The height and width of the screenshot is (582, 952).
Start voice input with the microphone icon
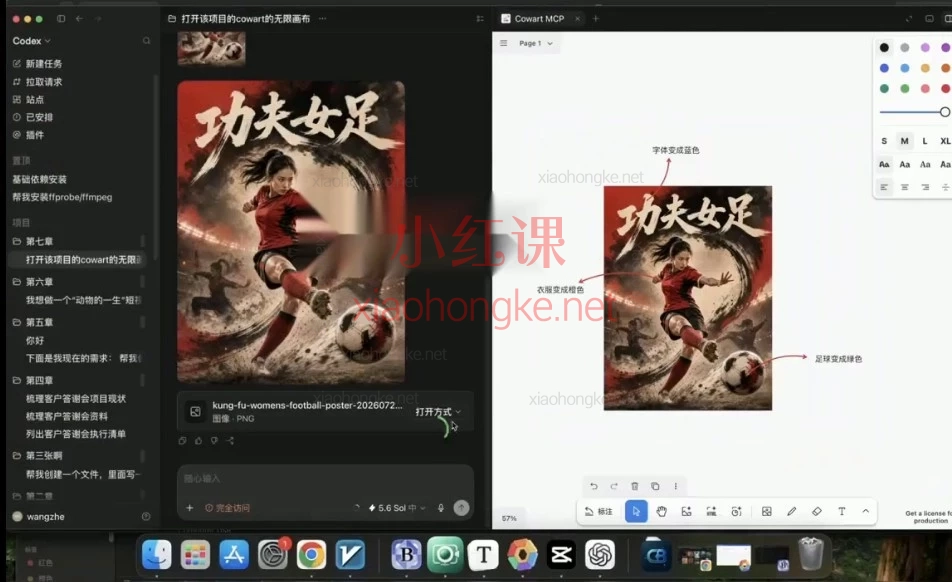coord(441,508)
